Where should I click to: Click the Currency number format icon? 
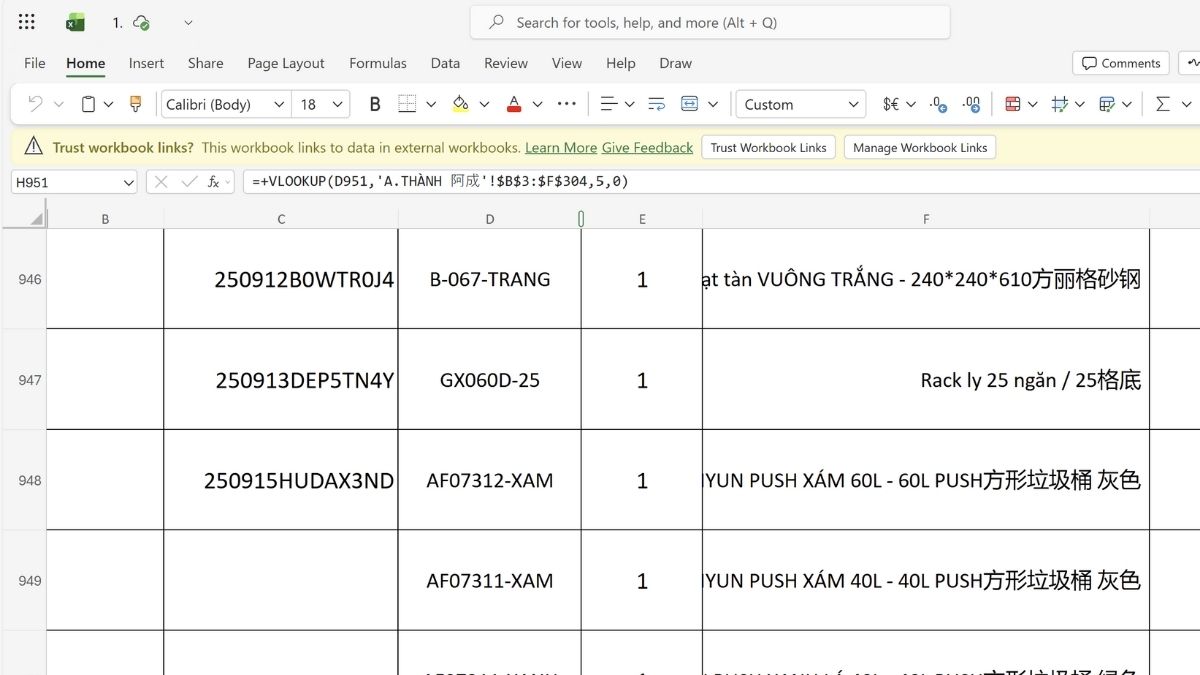click(x=890, y=103)
